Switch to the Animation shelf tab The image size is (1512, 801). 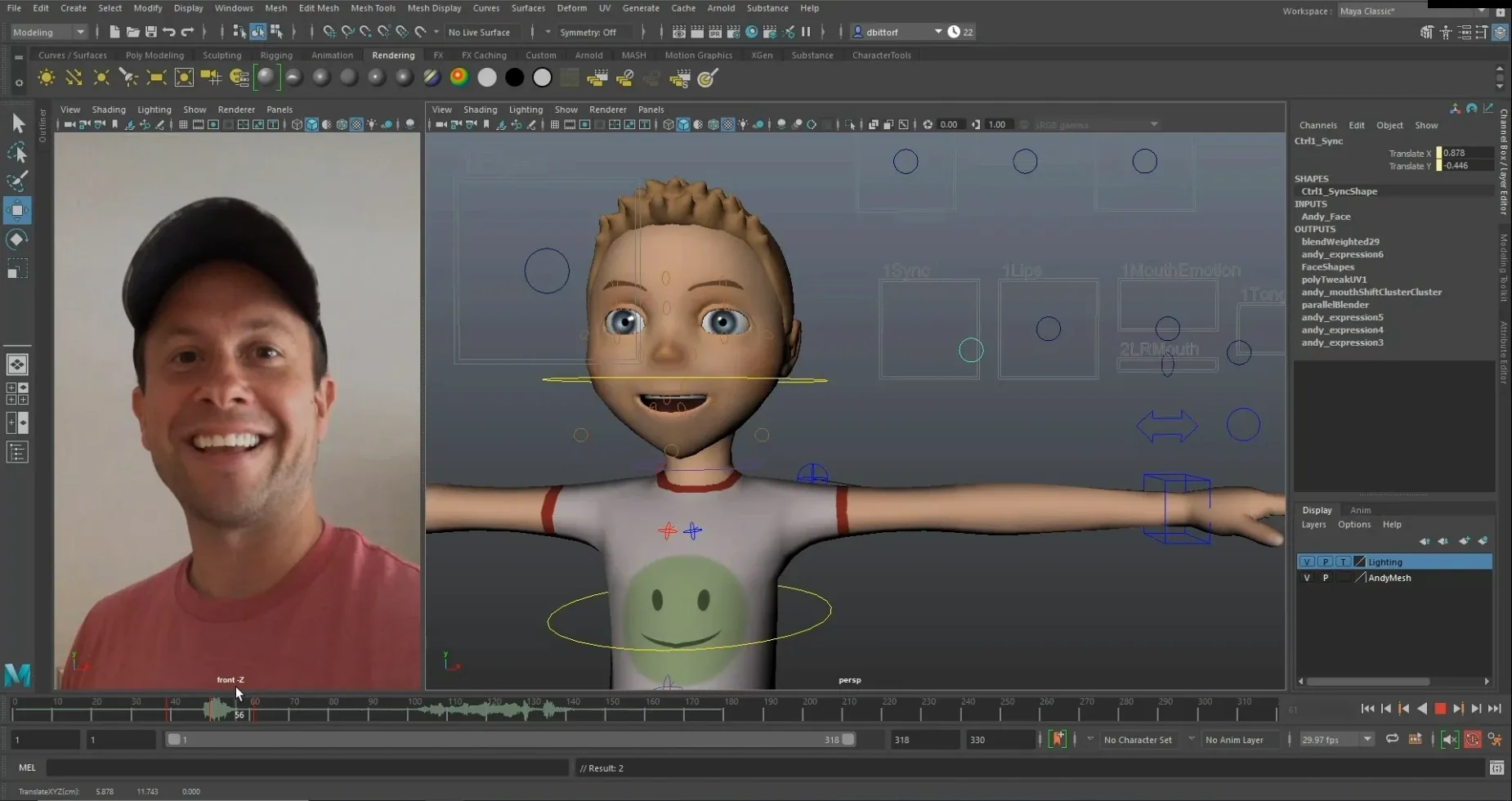point(332,56)
